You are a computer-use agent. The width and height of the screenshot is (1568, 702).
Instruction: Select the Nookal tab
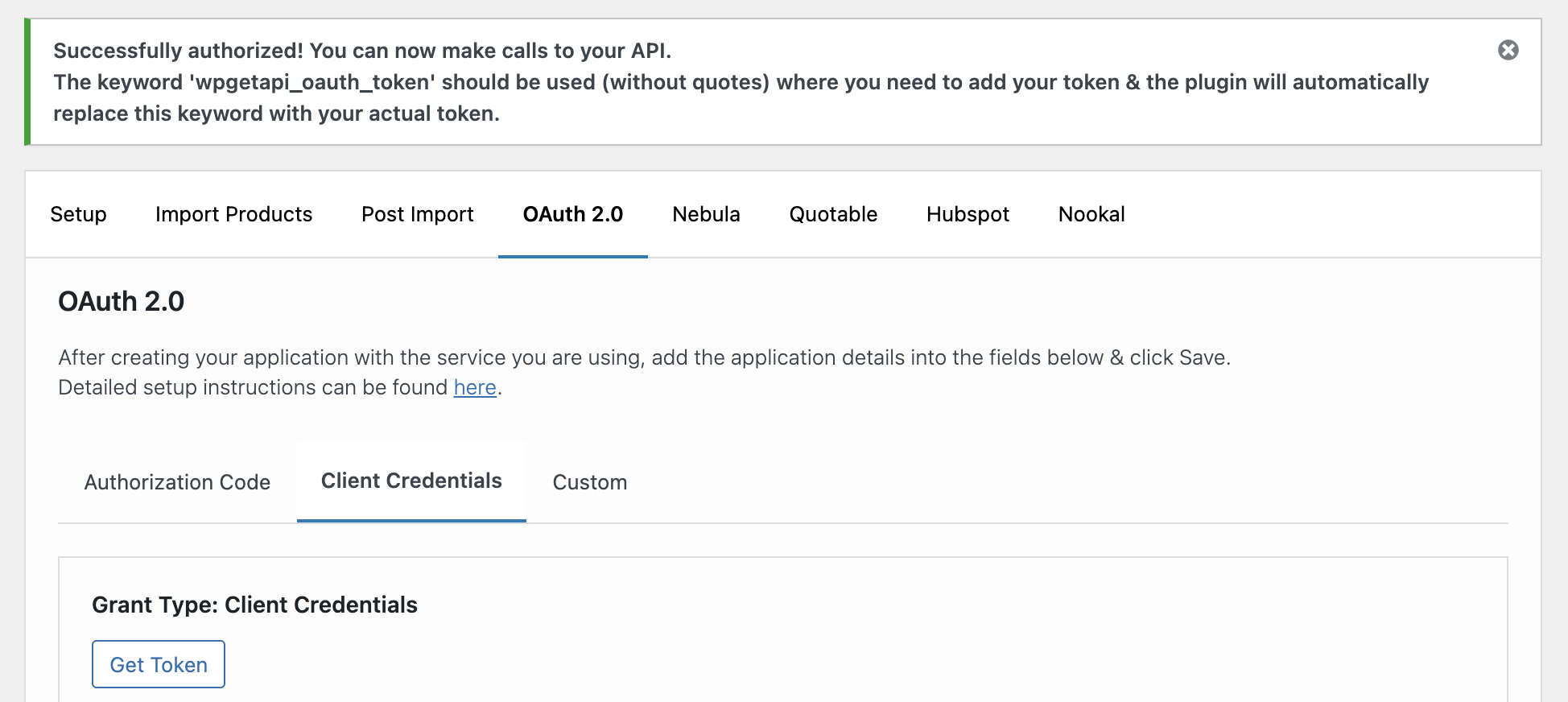[1091, 214]
